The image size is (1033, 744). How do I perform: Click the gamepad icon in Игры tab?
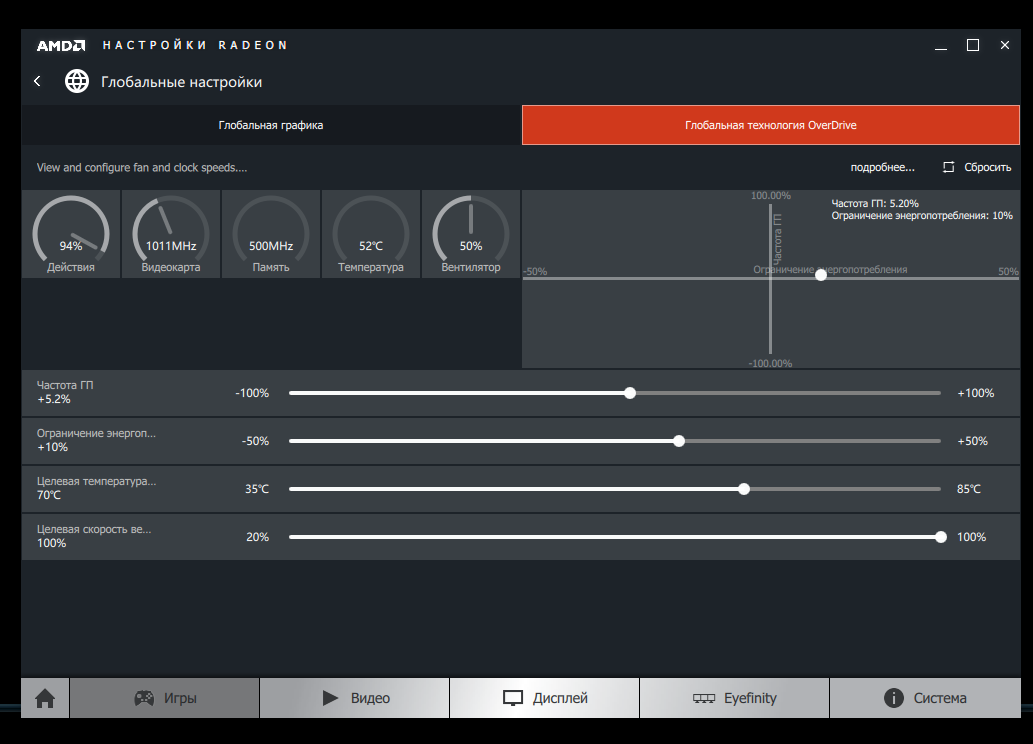144,698
